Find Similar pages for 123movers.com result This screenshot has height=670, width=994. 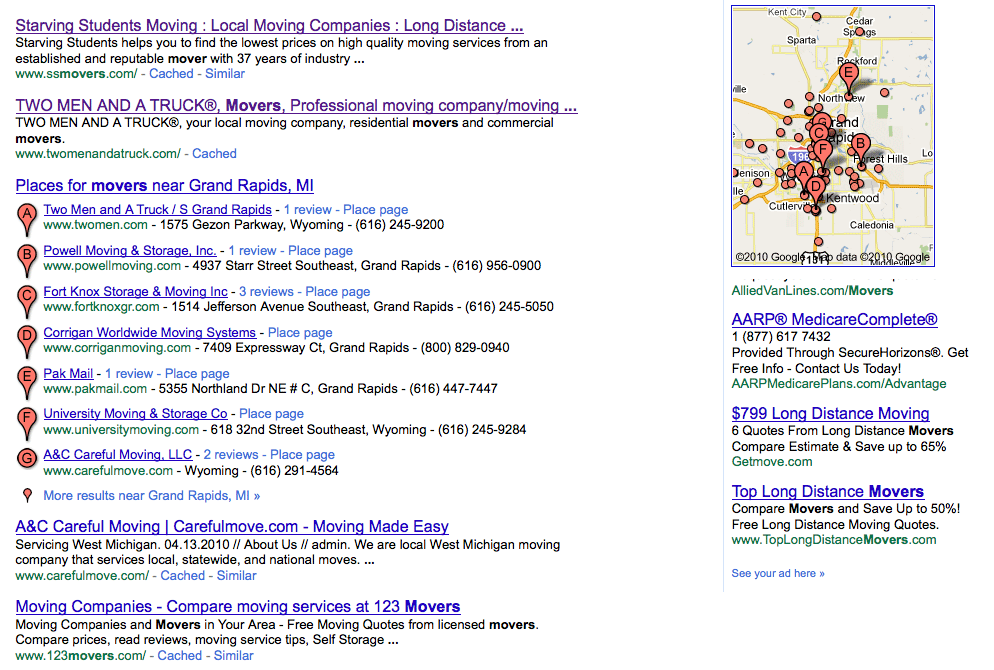click(x=233, y=656)
